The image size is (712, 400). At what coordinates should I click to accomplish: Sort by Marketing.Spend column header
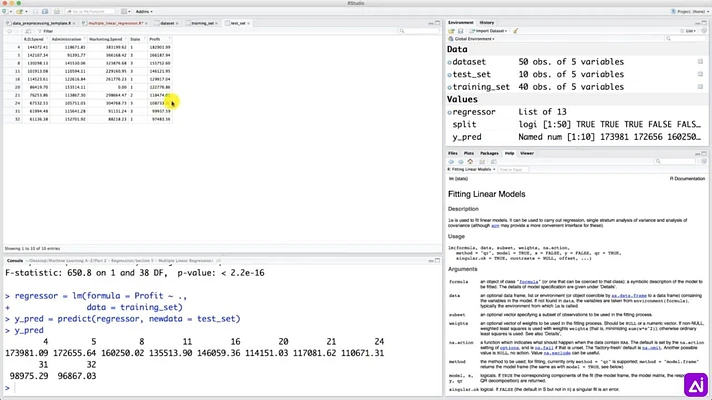pos(107,39)
